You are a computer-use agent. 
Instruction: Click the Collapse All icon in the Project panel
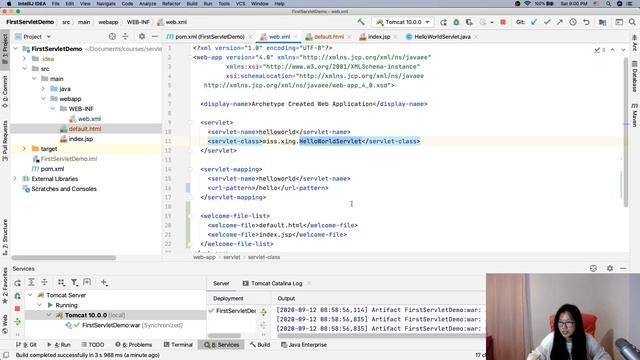click(x=125, y=36)
